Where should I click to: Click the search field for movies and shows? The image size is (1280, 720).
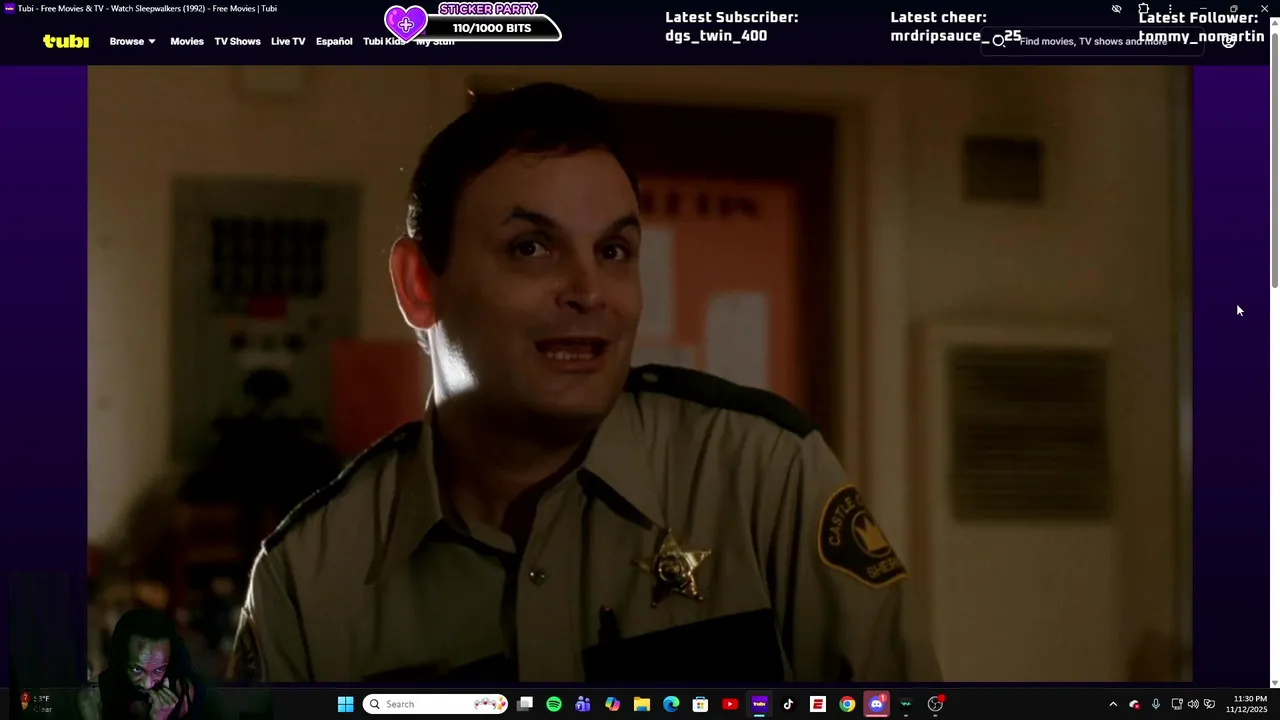pyautogui.click(x=1092, y=41)
